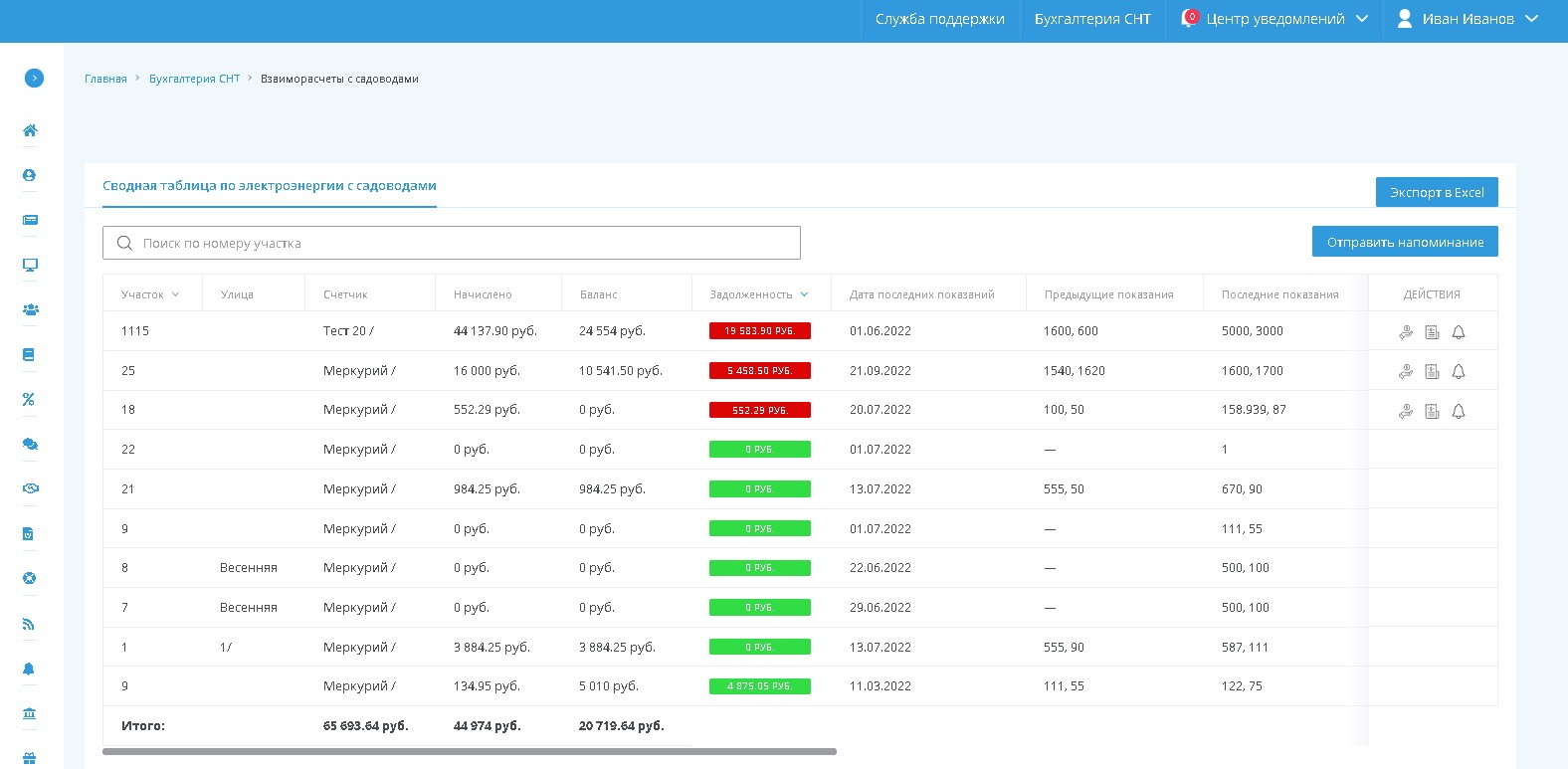Expand the sidebar with the arrow button
The height and width of the screenshot is (769, 1568).
coord(34,78)
